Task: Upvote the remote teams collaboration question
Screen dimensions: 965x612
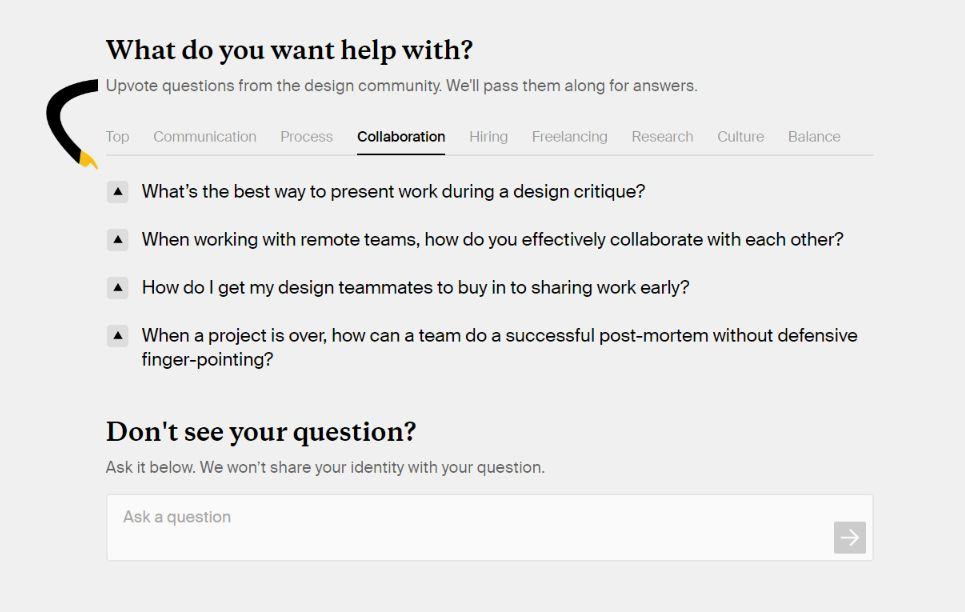Action: click(x=118, y=240)
